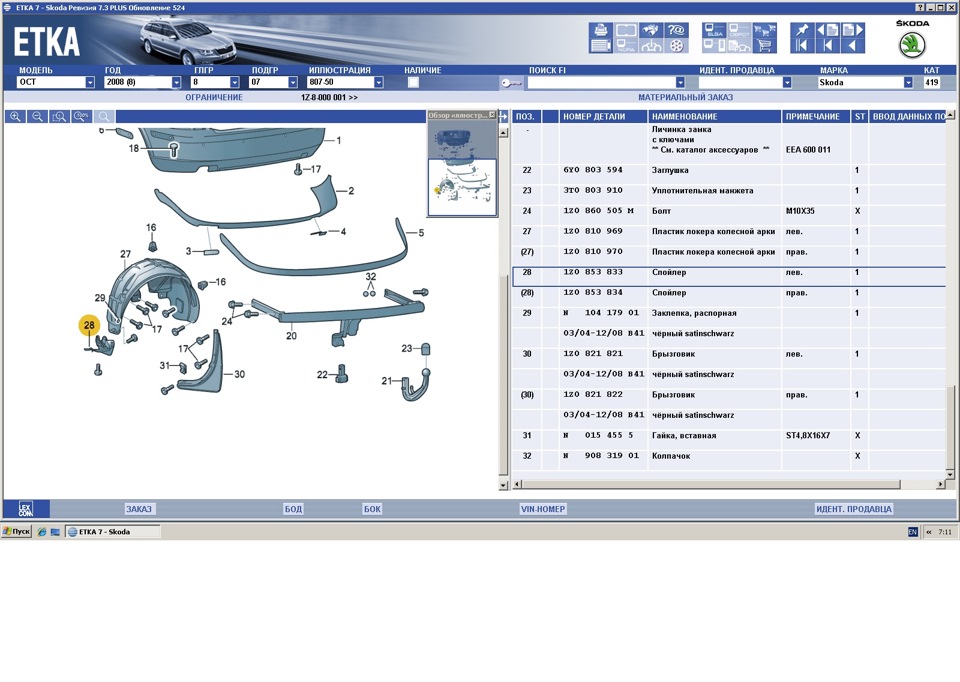Screen dimensions: 960x682
Task: Click the vehicle information car icon
Action: click(x=651, y=45)
